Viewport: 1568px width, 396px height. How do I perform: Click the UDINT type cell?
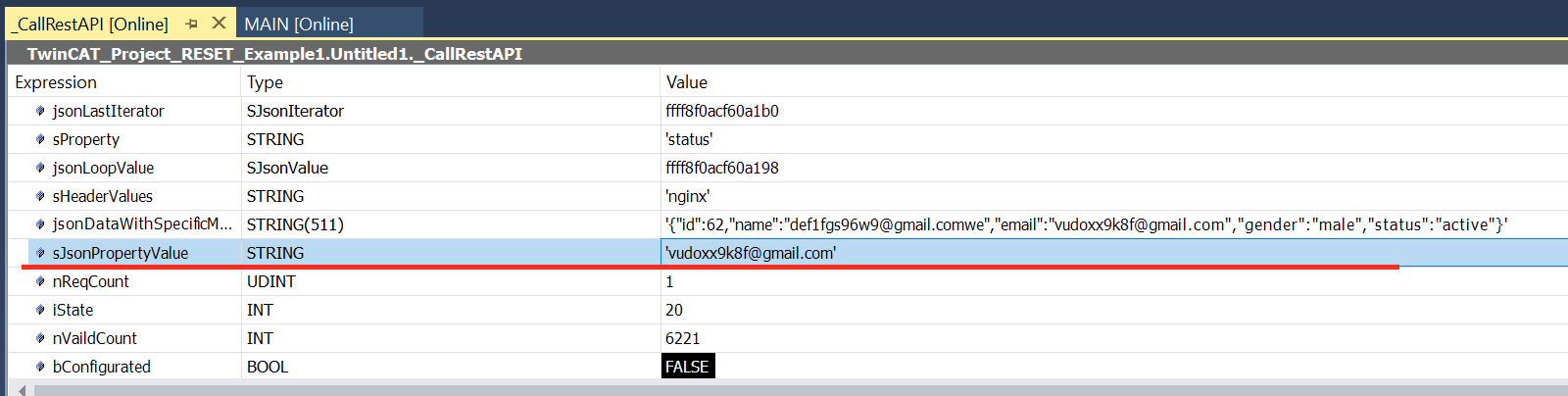click(271, 281)
